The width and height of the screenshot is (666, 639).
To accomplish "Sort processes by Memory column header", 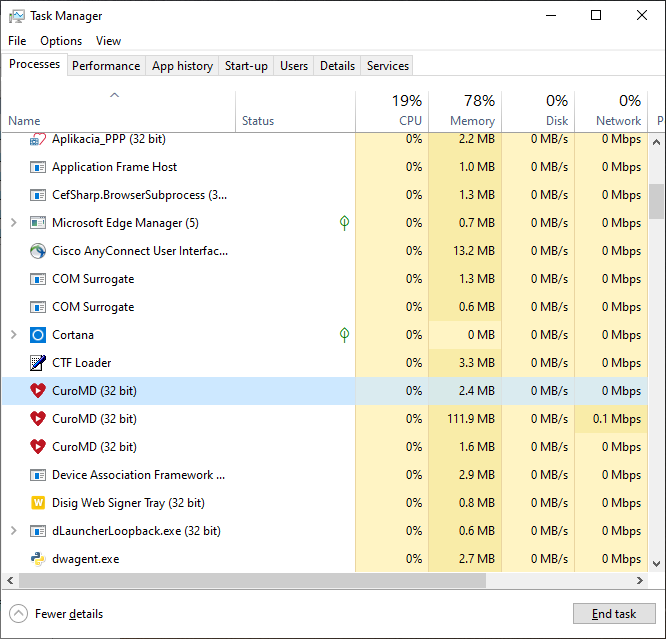I will click(x=465, y=110).
